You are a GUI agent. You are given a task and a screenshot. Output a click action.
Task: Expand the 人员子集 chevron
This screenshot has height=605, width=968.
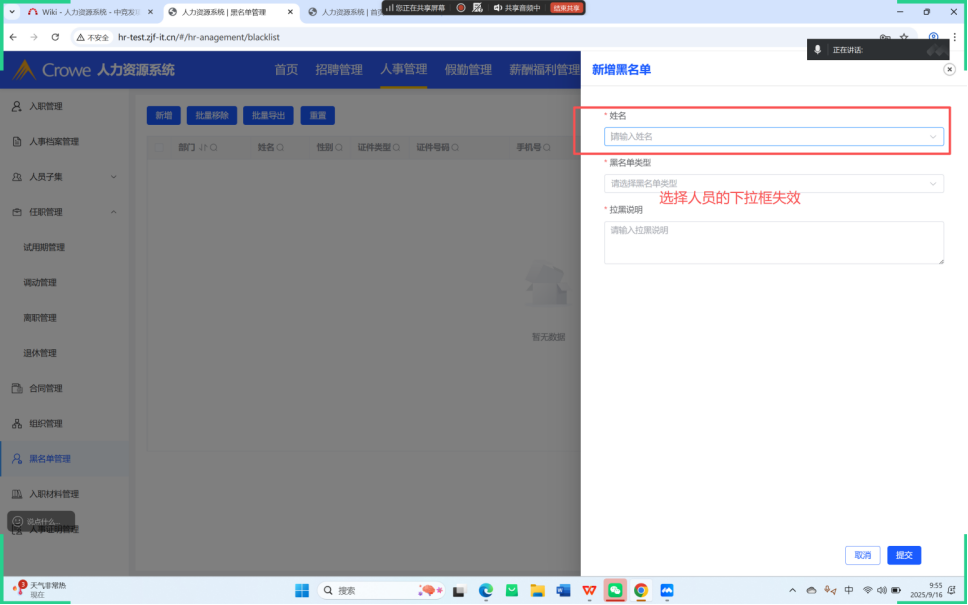coord(114,177)
